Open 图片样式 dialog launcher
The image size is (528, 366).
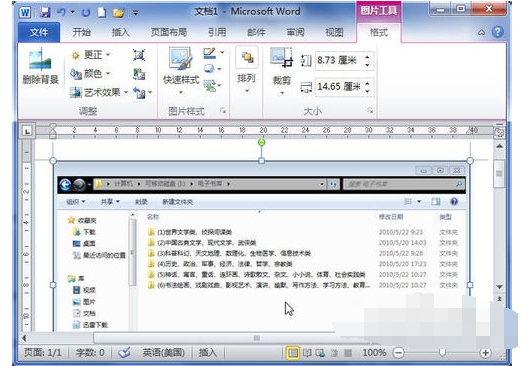pos(223,110)
